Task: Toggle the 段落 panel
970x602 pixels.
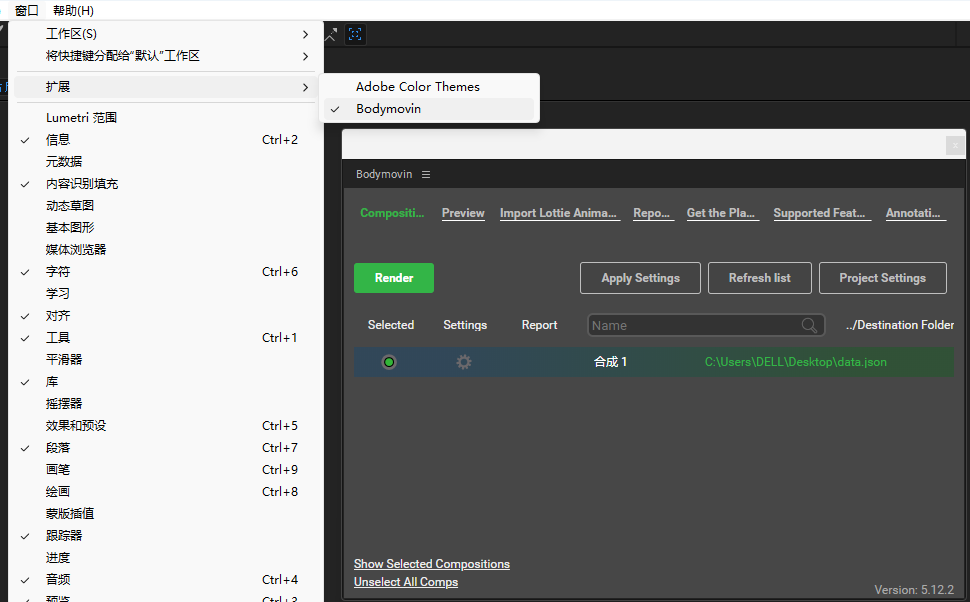Action: pyautogui.click(x=166, y=447)
